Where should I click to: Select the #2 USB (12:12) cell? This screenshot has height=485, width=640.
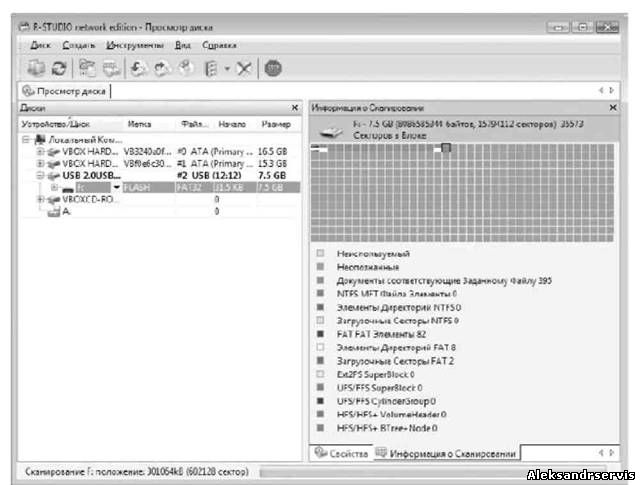tap(209, 176)
